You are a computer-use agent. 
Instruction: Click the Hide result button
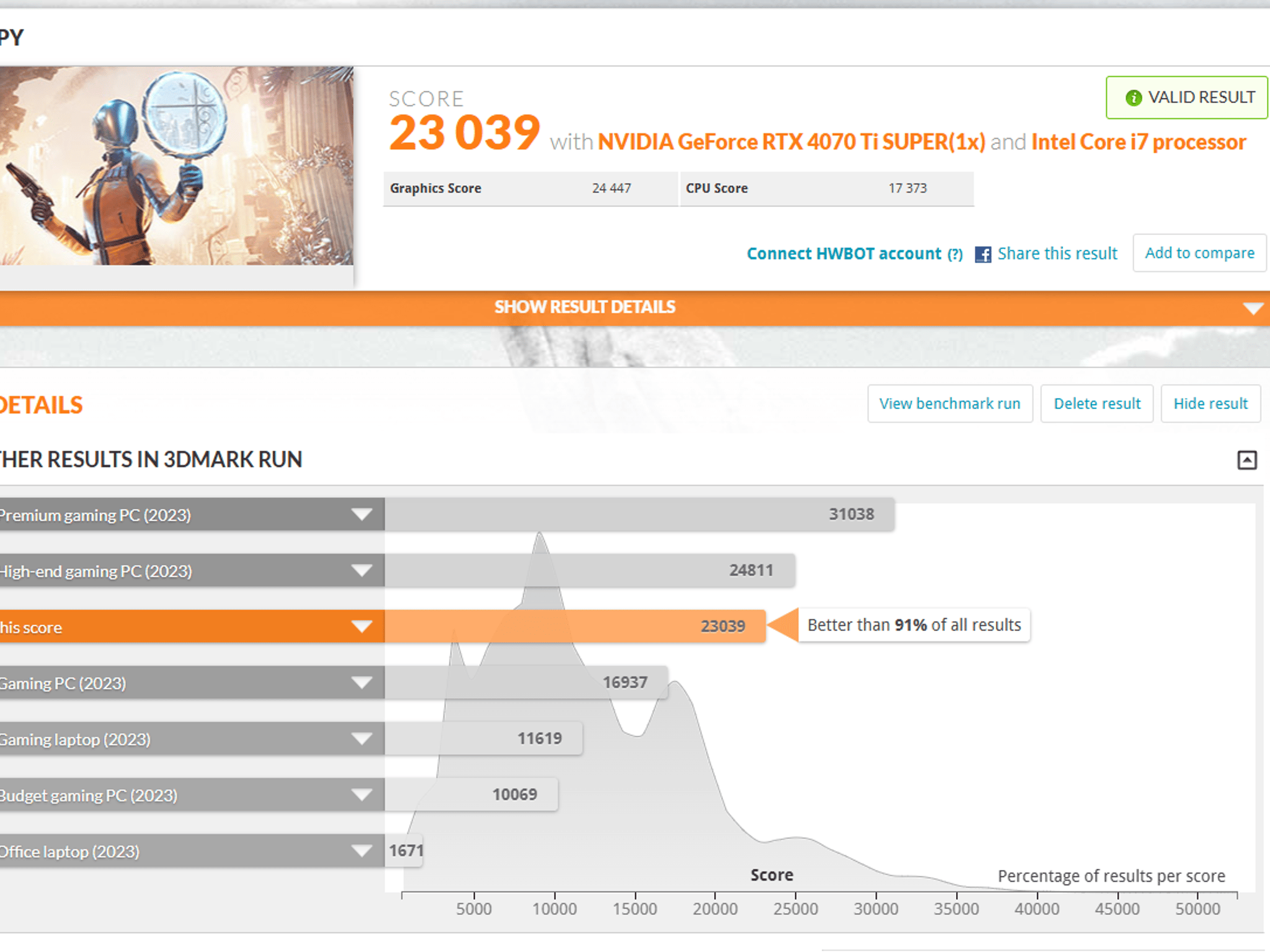click(1210, 403)
